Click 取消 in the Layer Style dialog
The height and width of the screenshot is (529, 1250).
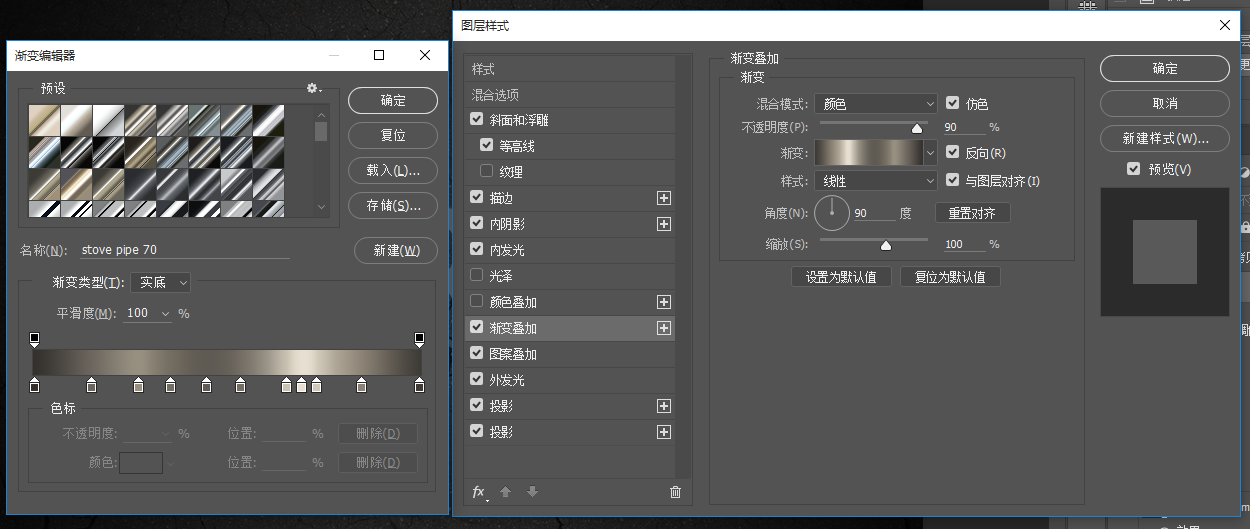(1165, 103)
